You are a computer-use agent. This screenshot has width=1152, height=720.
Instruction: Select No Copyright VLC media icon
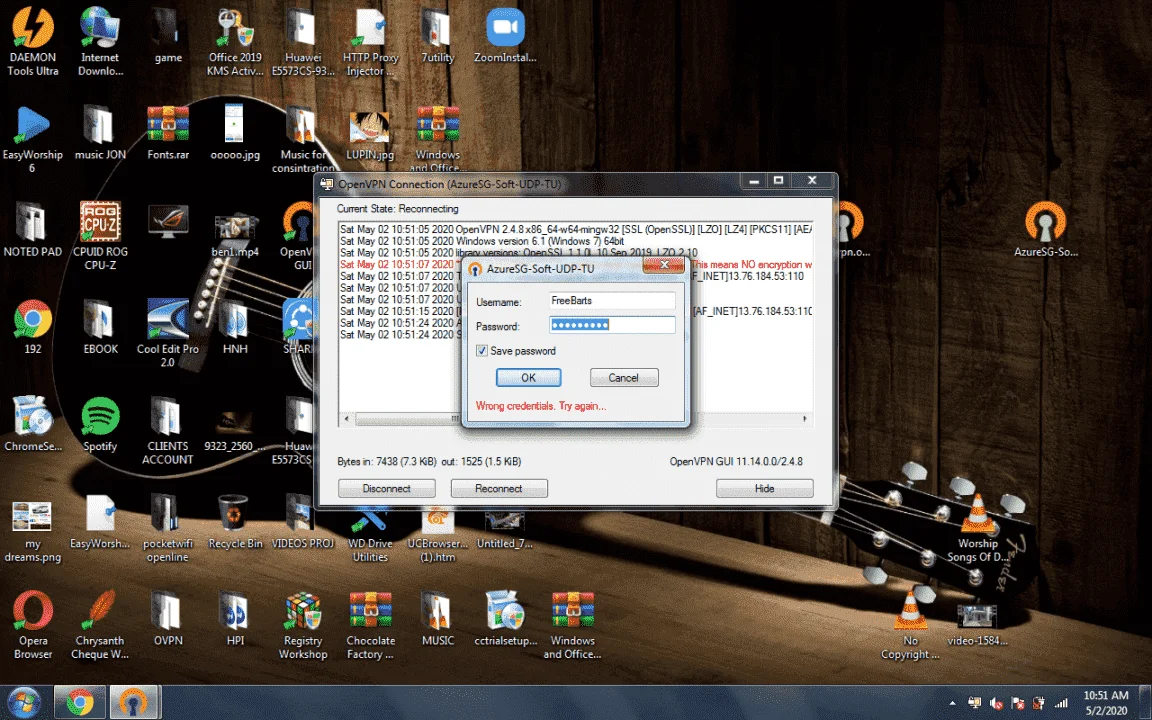pos(910,624)
